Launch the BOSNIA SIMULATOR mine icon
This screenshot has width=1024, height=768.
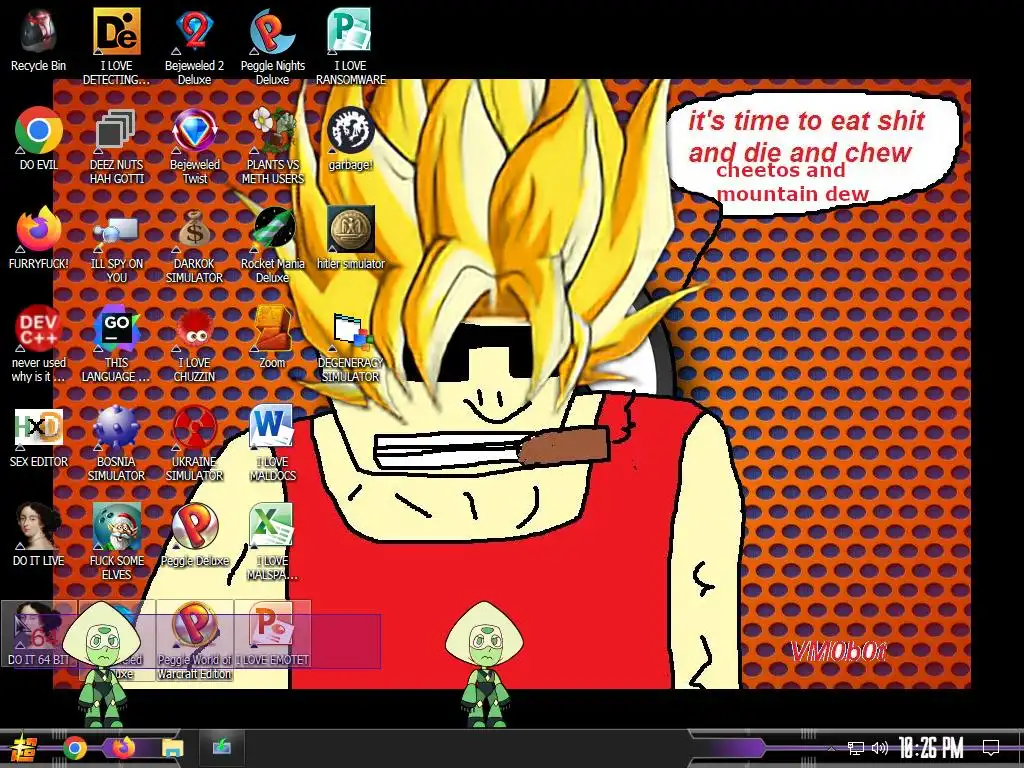116,444
